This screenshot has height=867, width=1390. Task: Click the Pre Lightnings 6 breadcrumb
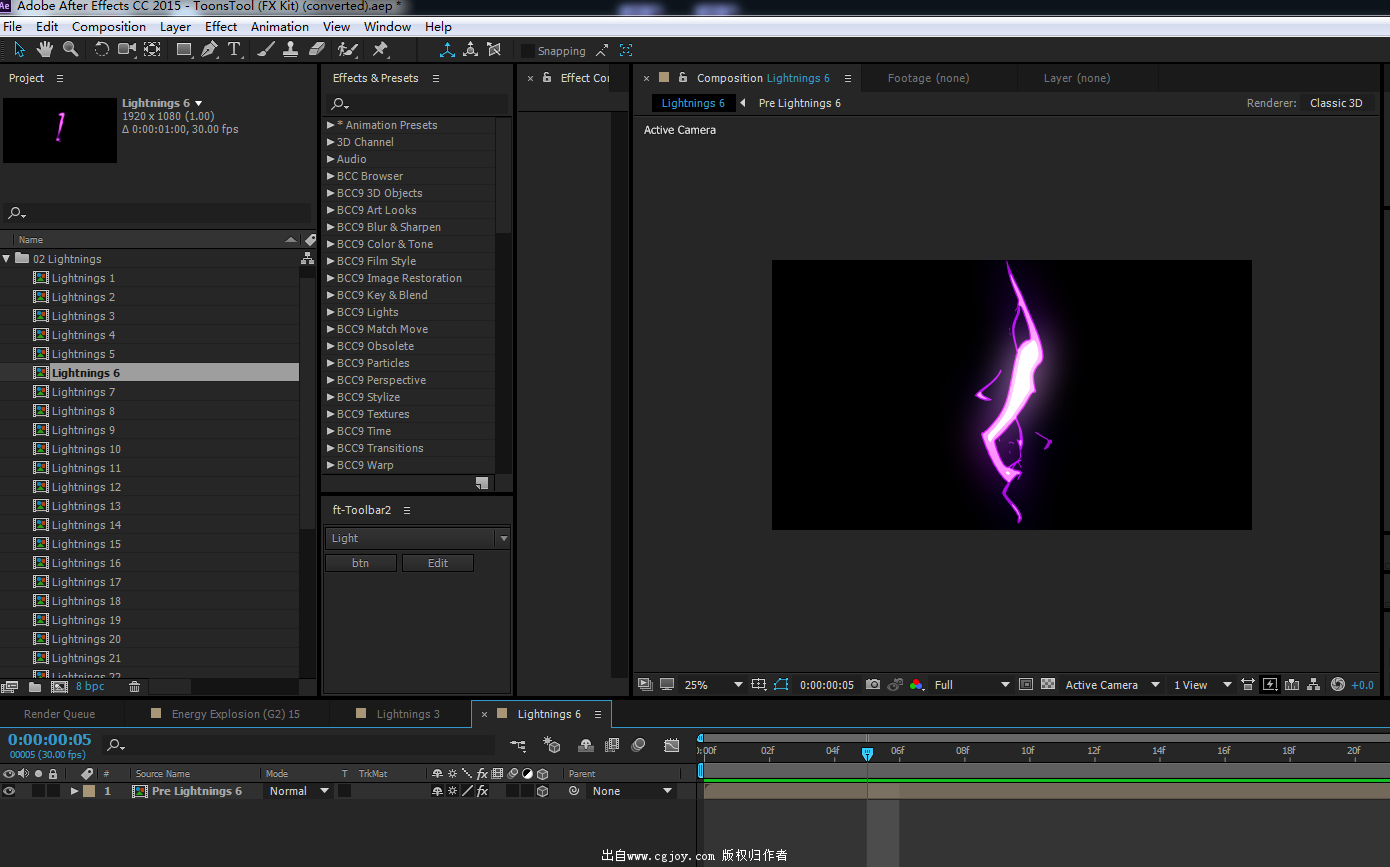(799, 103)
